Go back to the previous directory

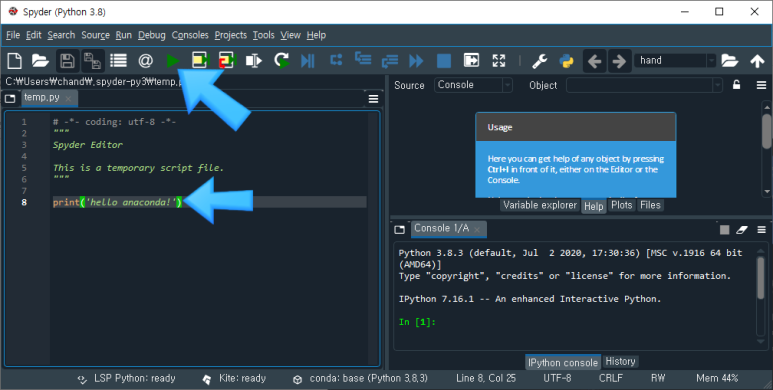[595, 61]
